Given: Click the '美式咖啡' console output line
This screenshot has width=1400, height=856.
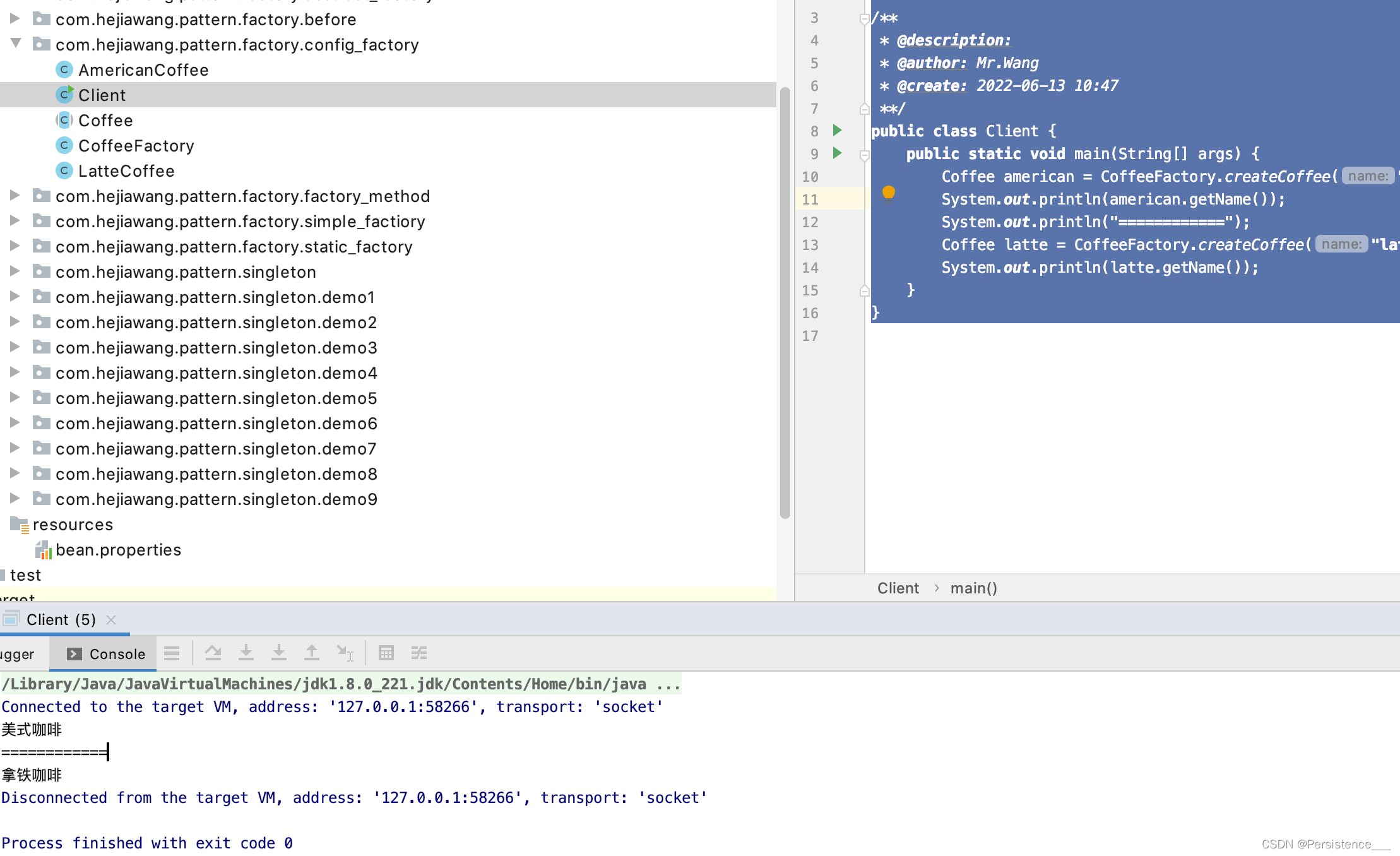Looking at the screenshot, I should tap(32, 730).
